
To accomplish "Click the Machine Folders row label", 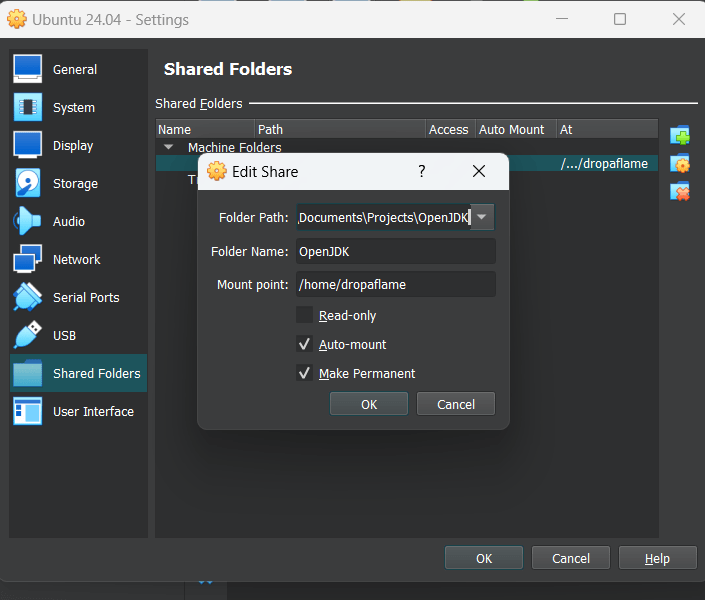I will coord(235,147).
